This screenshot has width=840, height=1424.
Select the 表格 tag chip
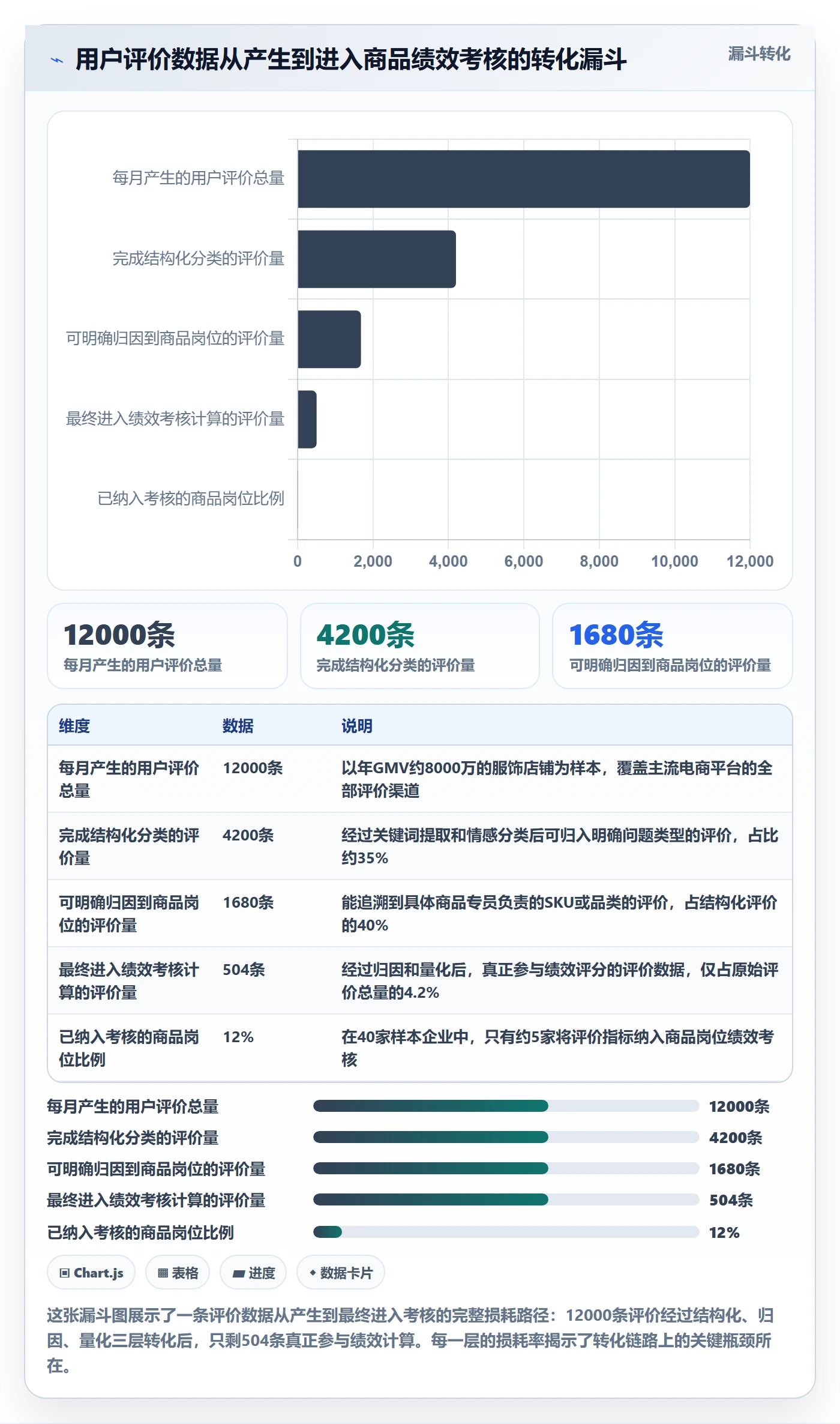pos(178,1273)
